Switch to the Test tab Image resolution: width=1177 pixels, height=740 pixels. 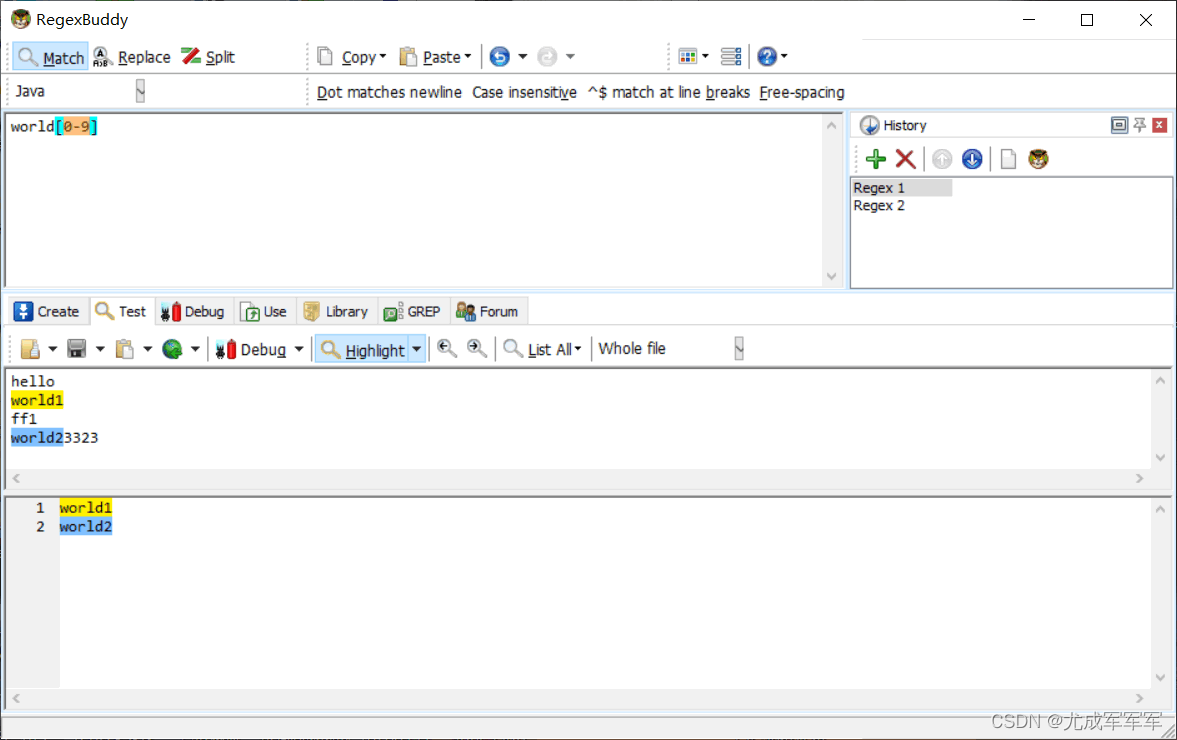click(x=122, y=311)
